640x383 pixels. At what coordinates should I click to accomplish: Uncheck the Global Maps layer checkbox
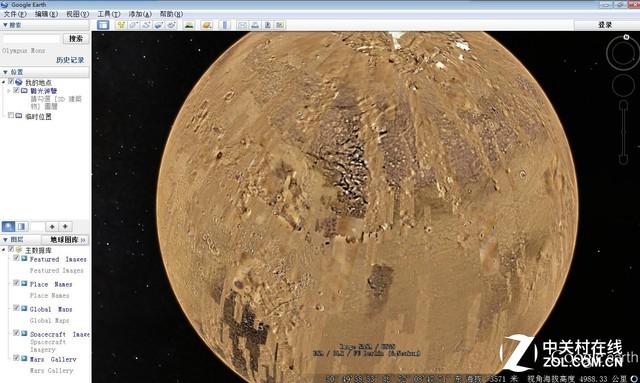(x=16, y=308)
